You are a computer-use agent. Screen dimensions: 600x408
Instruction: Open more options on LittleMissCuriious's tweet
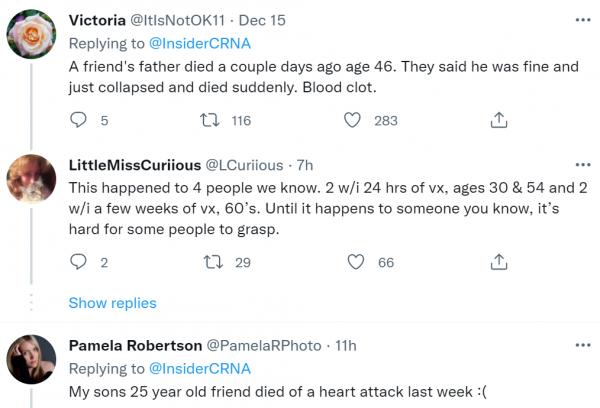(x=583, y=164)
